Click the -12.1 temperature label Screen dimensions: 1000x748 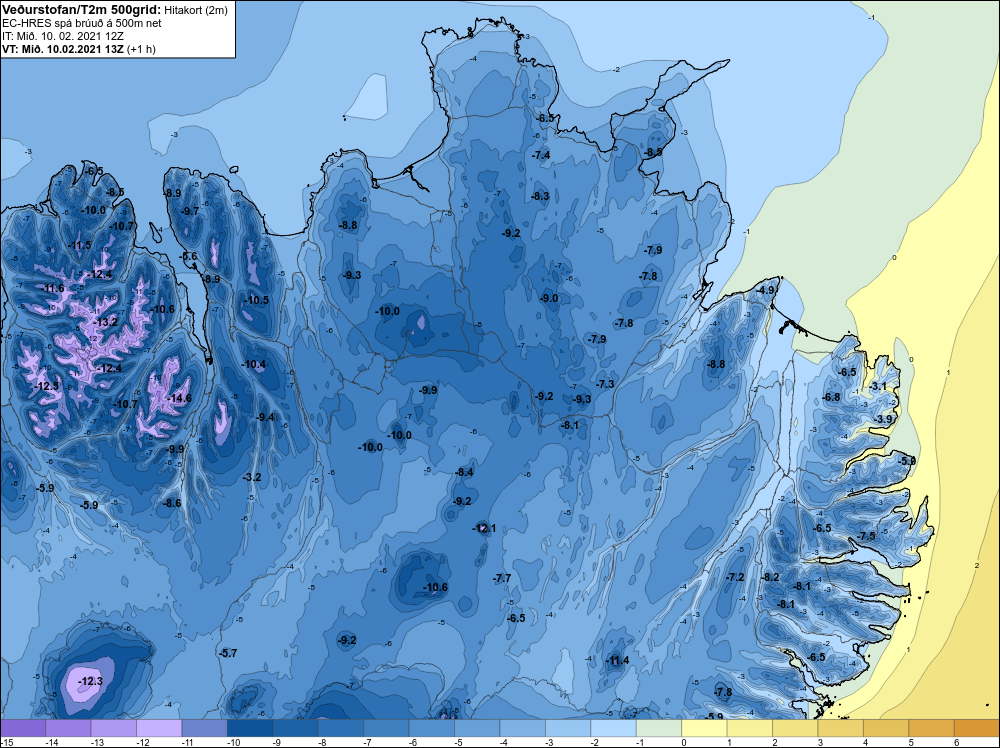[484, 528]
